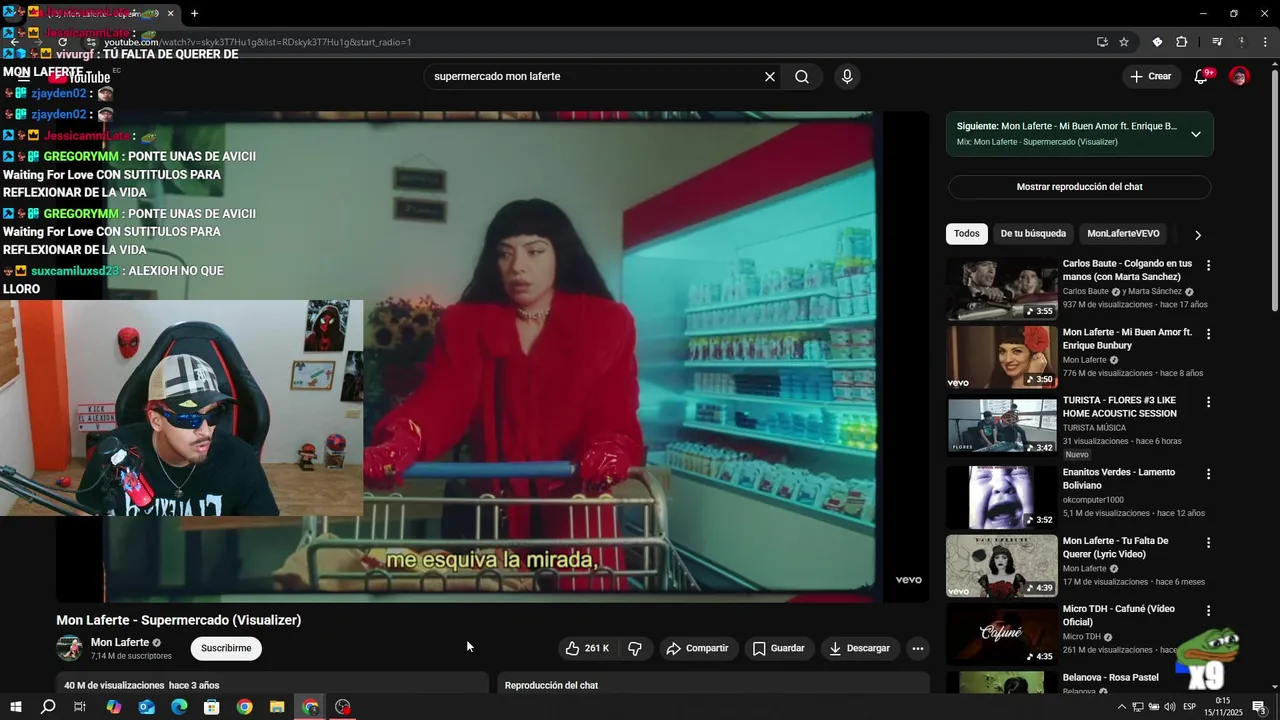The width and height of the screenshot is (1280, 720).
Task: Click the browser address bar URL
Action: [258, 42]
